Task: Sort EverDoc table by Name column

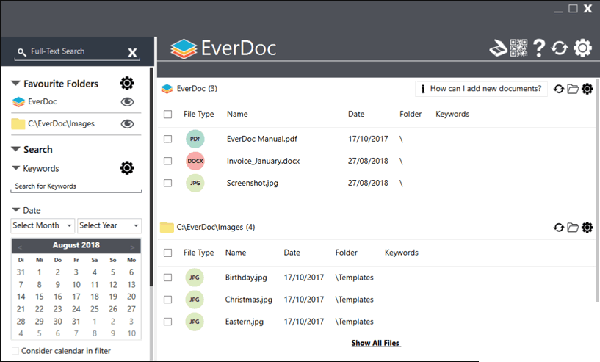Action: point(237,114)
